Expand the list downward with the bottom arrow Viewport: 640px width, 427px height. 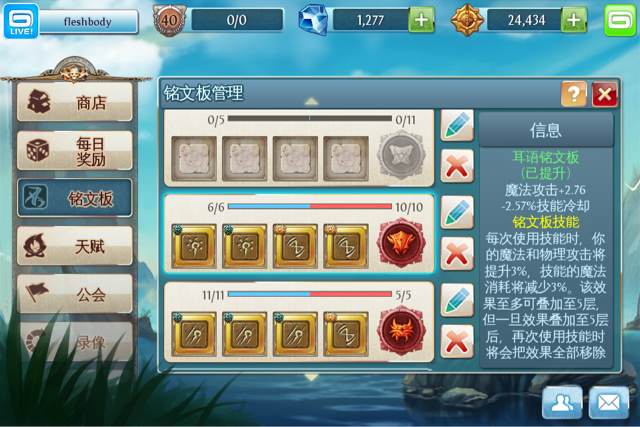coord(311,377)
